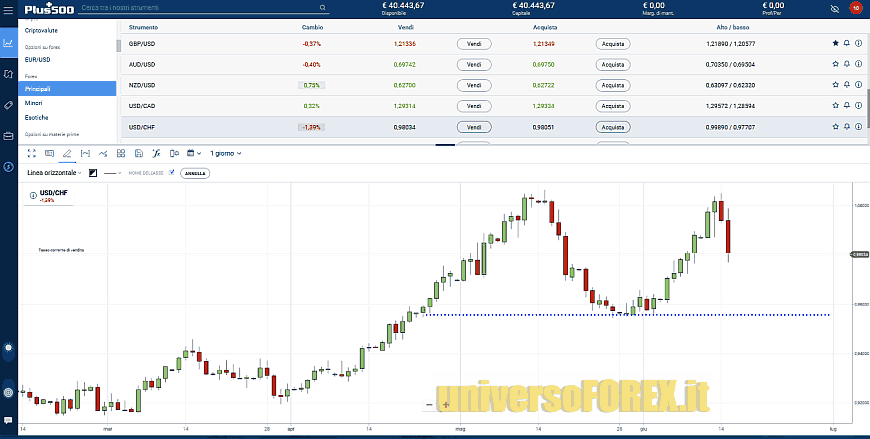Image resolution: width=870 pixels, height=439 pixels.
Task: Sort by the Cambio column header
Action: point(312,27)
